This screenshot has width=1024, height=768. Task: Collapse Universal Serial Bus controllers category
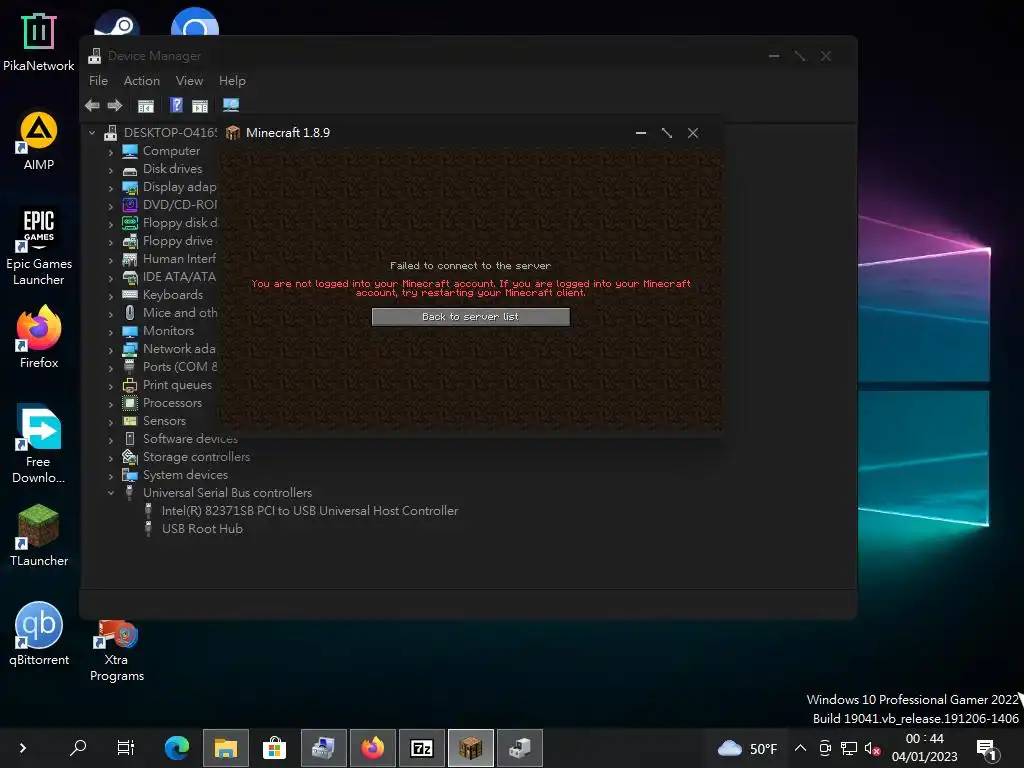pyautogui.click(x=110, y=493)
